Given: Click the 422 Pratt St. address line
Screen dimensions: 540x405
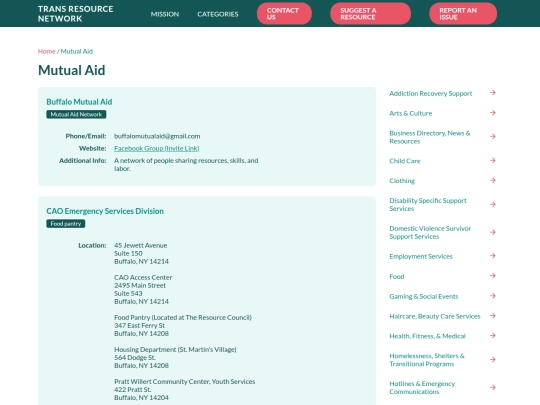Looking at the screenshot, I should click(133, 390).
